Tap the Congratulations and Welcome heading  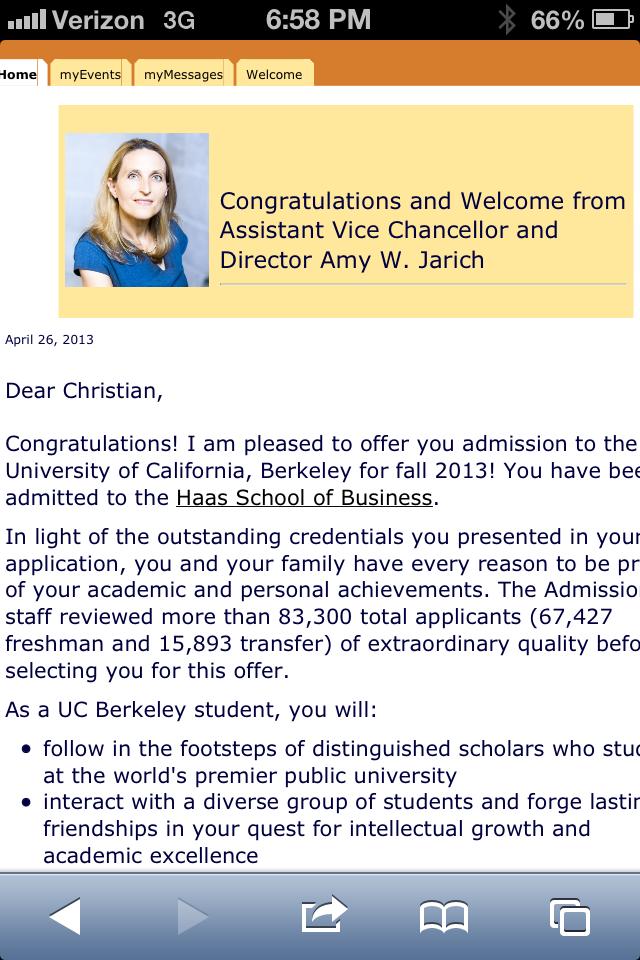(x=422, y=230)
